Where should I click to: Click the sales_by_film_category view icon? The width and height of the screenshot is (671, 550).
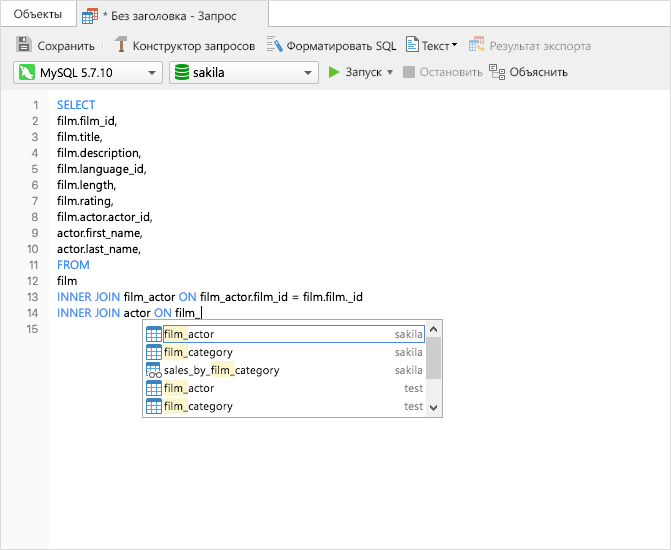154,370
